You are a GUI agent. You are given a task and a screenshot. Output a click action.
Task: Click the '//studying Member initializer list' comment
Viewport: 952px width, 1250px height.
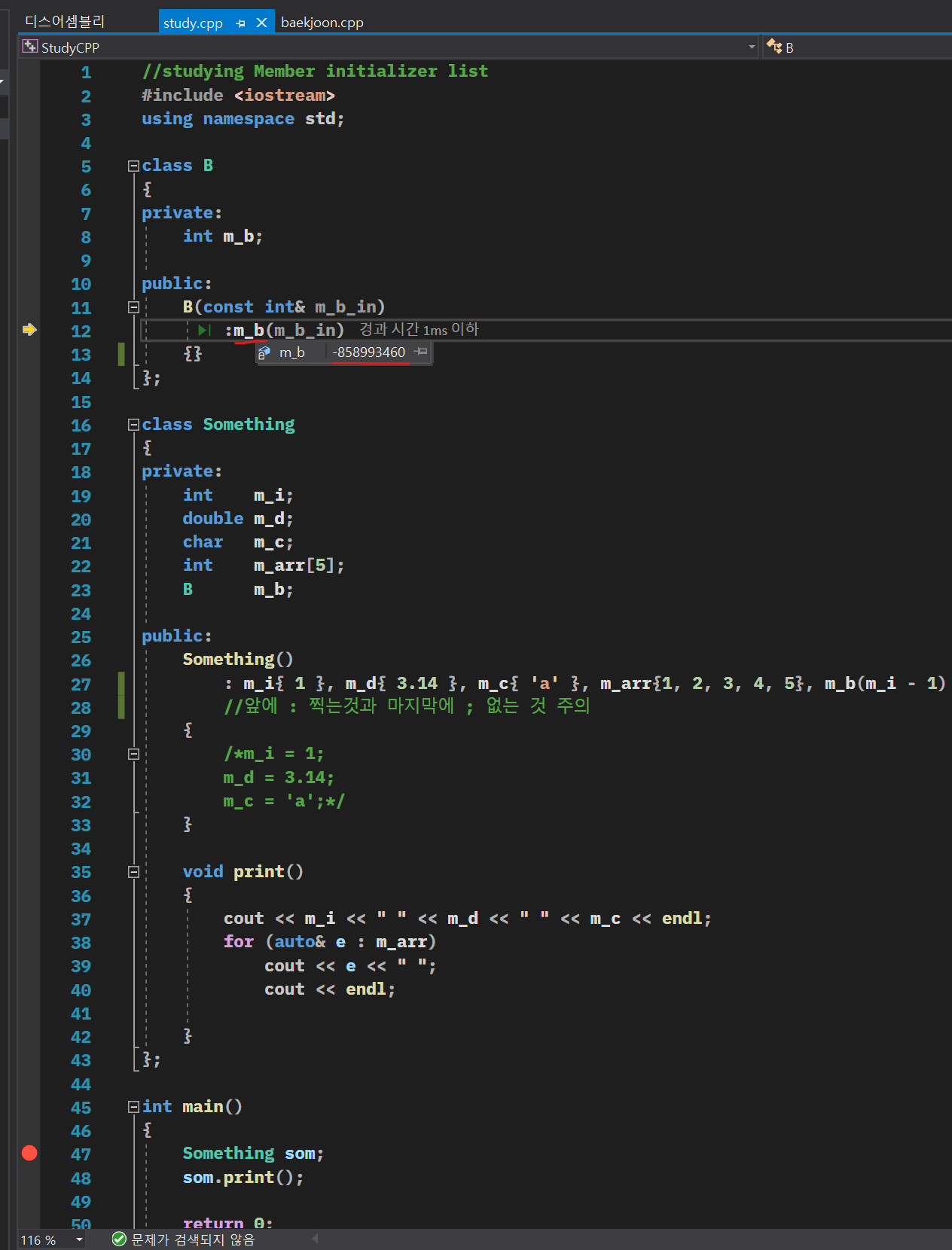click(x=315, y=72)
